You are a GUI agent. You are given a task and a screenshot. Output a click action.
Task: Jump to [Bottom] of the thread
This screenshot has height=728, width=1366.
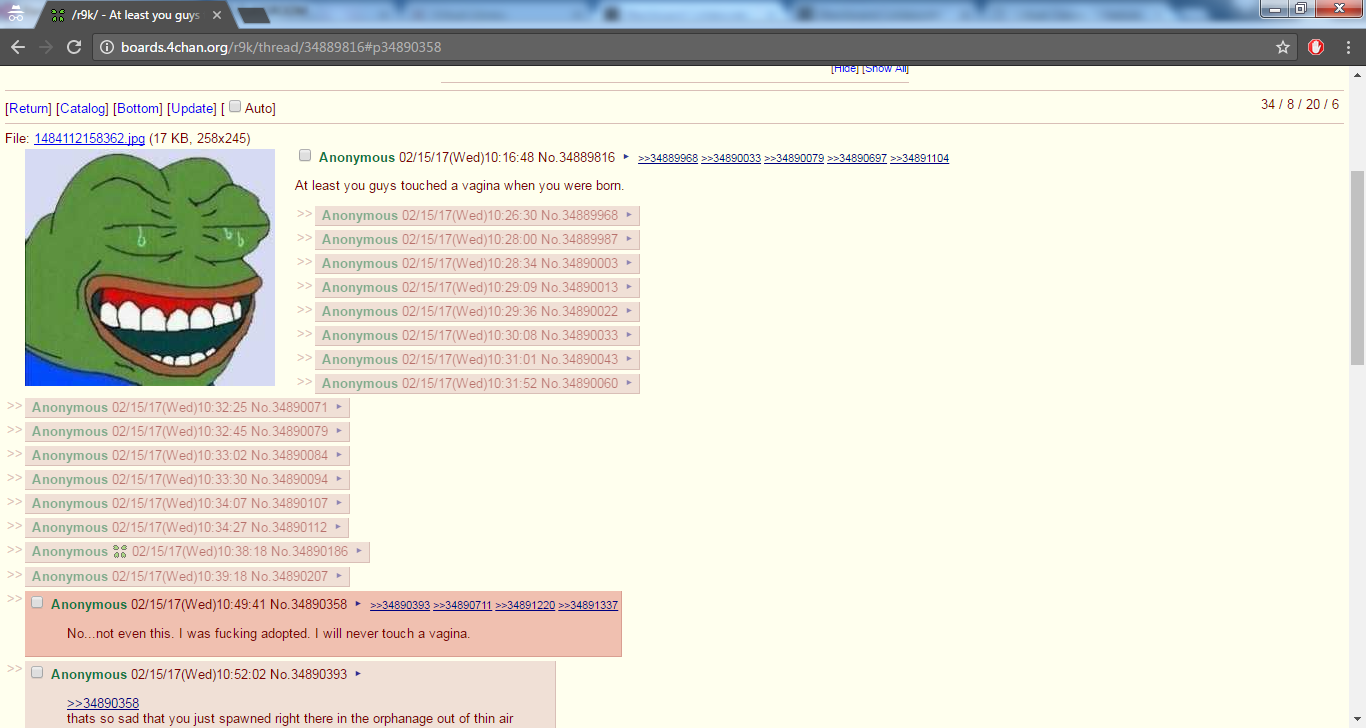[x=138, y=108]
